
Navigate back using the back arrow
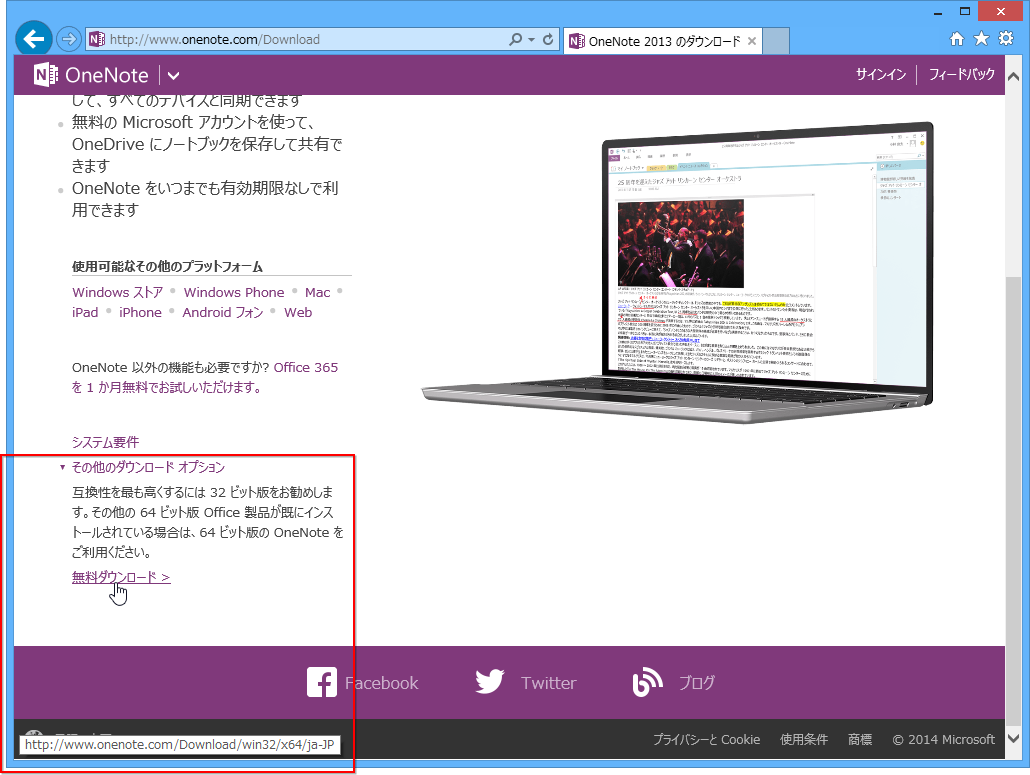coord(33,39)
